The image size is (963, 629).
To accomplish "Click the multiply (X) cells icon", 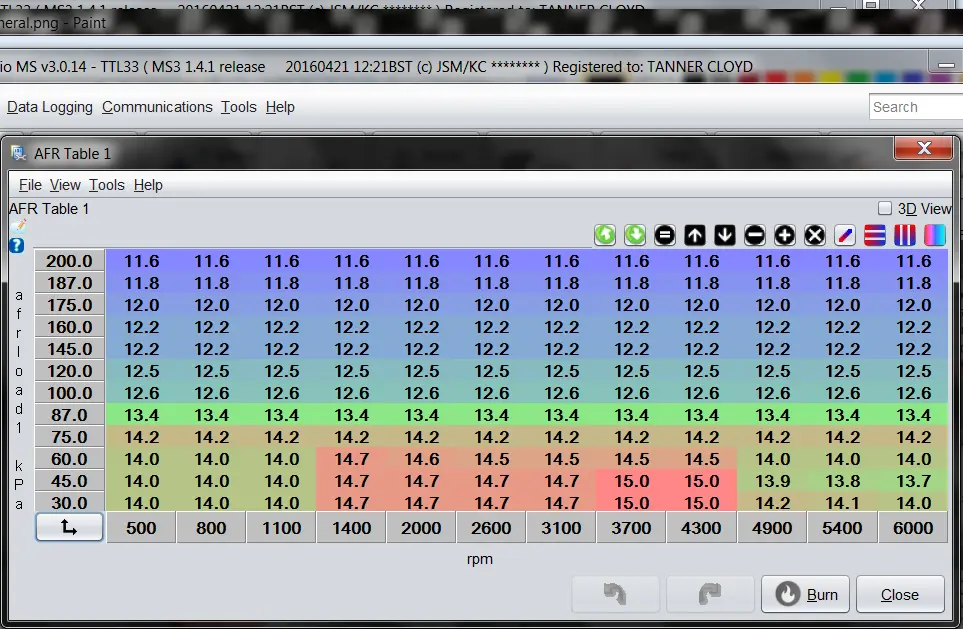I will (815, 235).
